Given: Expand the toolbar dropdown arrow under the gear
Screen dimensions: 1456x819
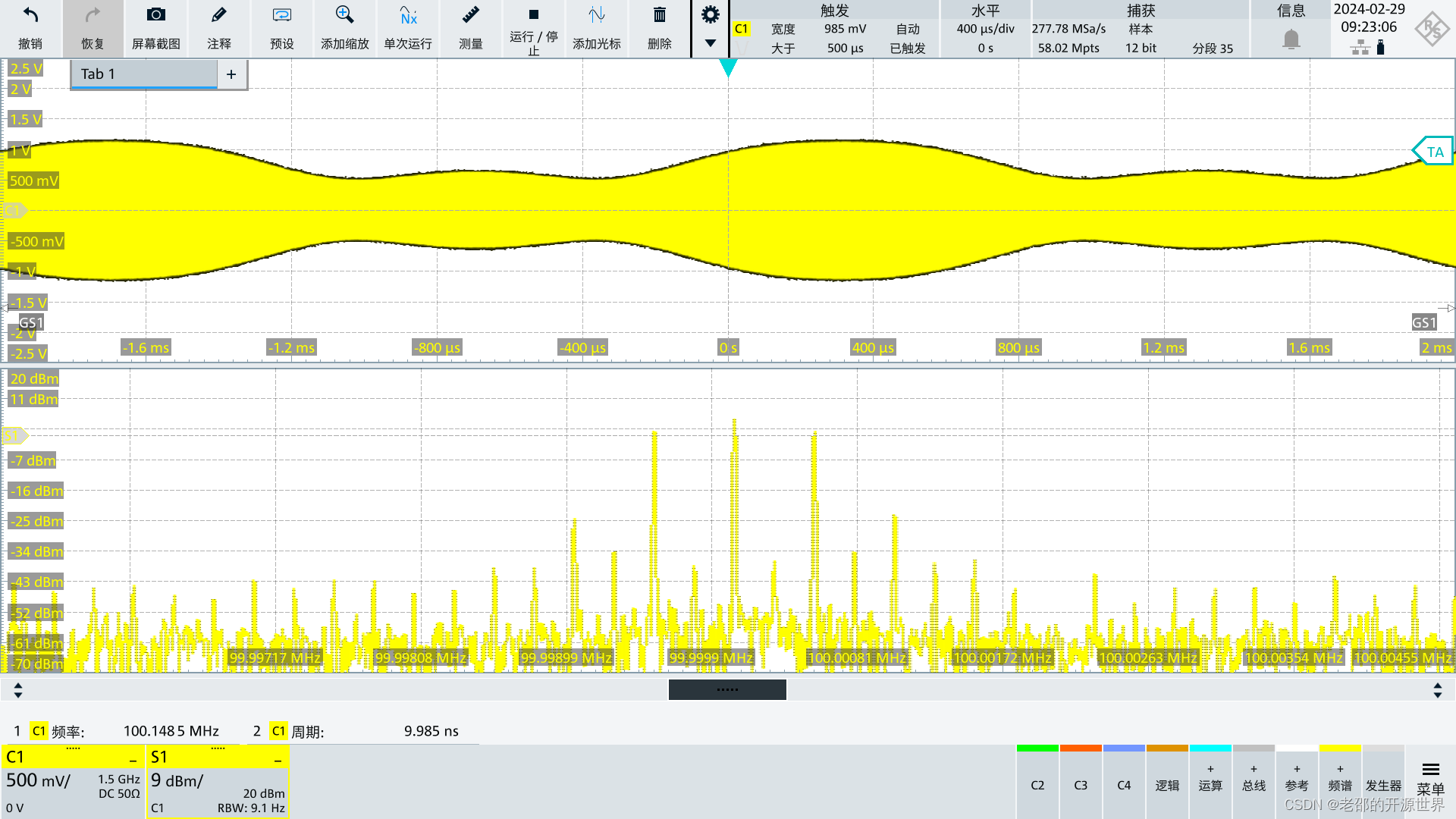Looking at the screenshot, I should pyautogui.click(x=710, y=43).
